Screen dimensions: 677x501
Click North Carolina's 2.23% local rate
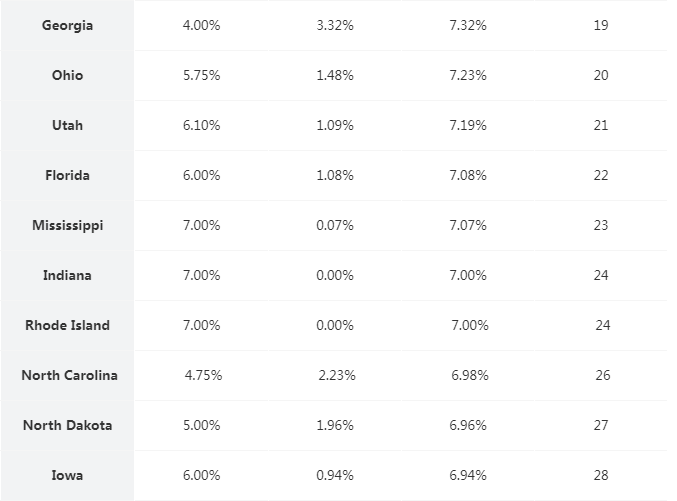coord(337,376)
